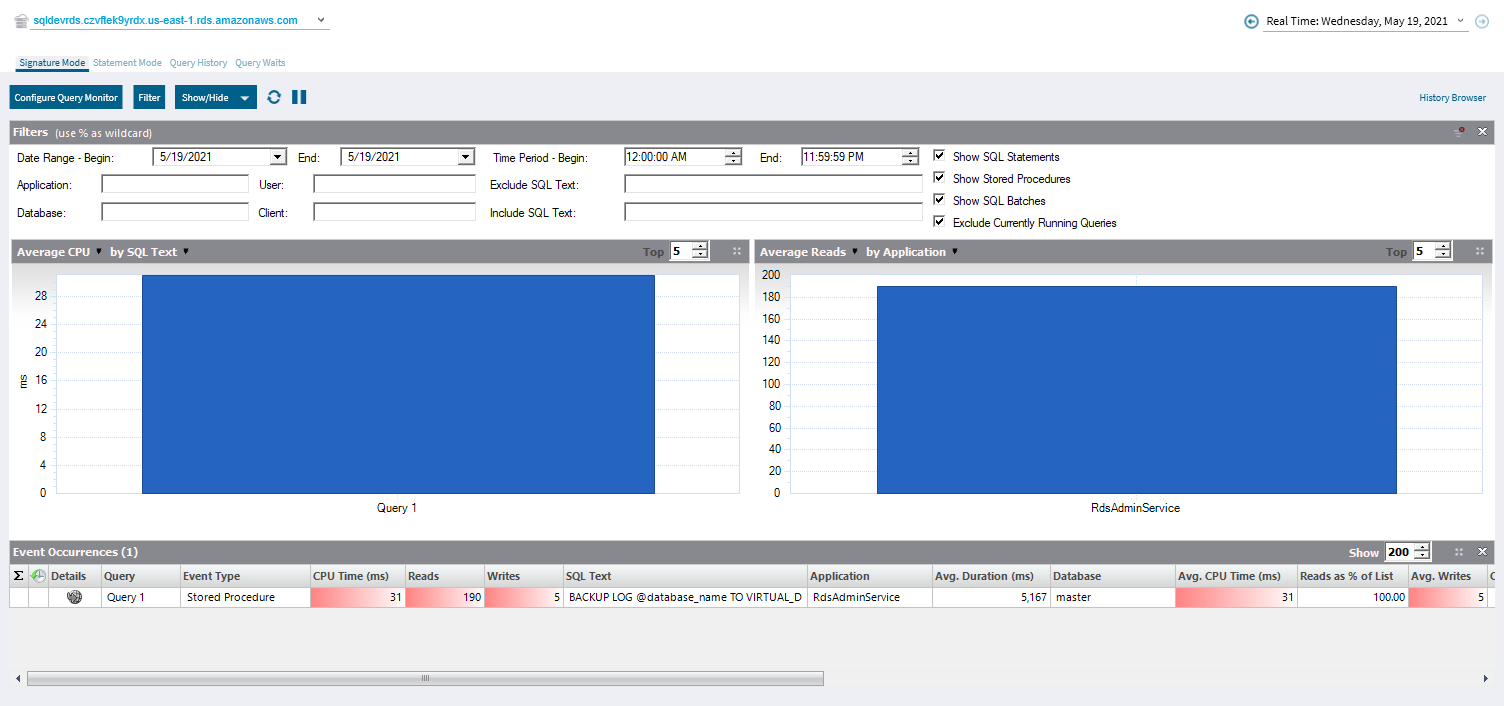Change Top count on Average CPU chart
Viewport: 1504px width, 706px height.
700,252
